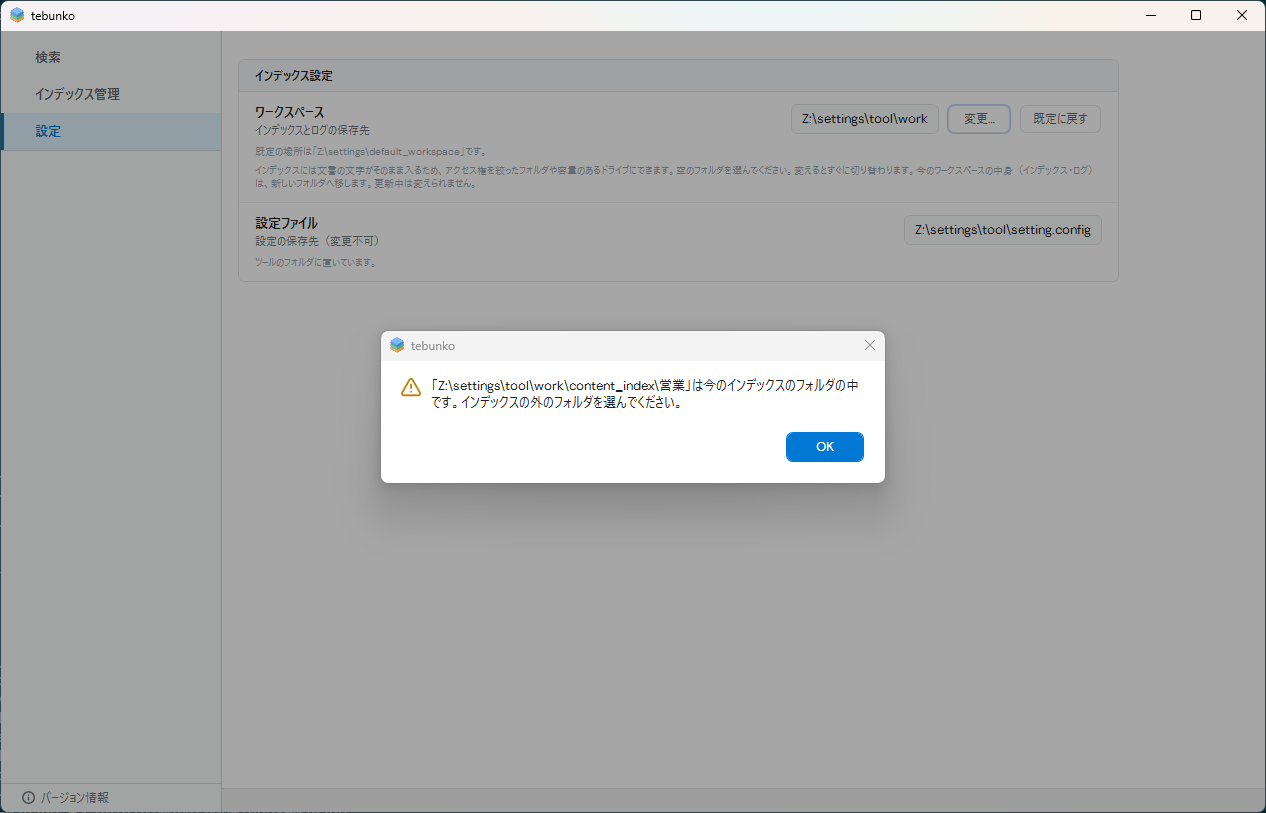Open インデックス管理 in sidebar
The width and height of the screenshot is (1266, 813).
click(x=111, y=94)
